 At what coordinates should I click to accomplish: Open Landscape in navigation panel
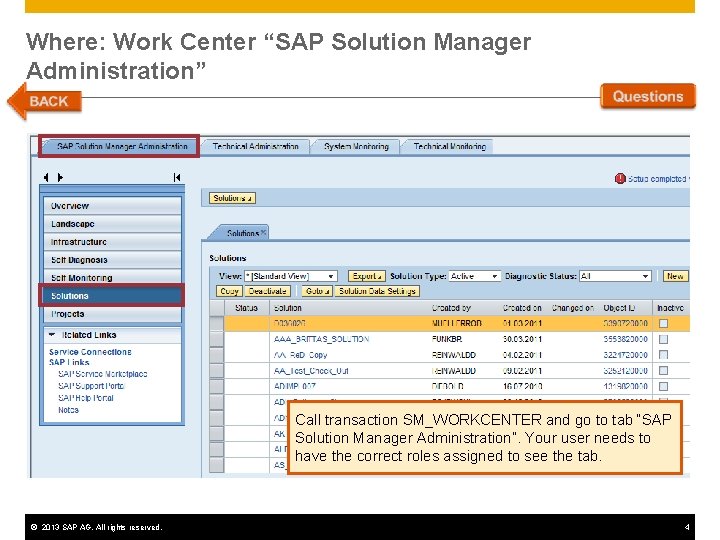112,224
